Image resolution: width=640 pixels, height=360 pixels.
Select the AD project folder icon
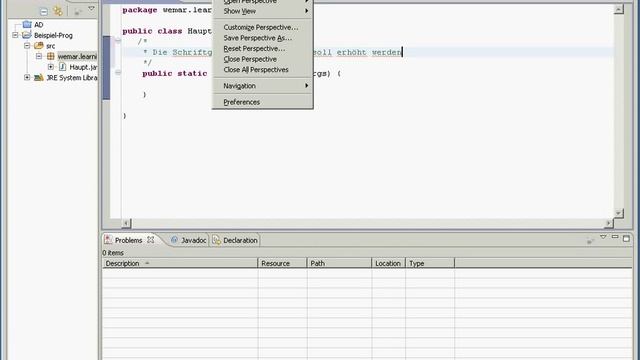[27, 24]
